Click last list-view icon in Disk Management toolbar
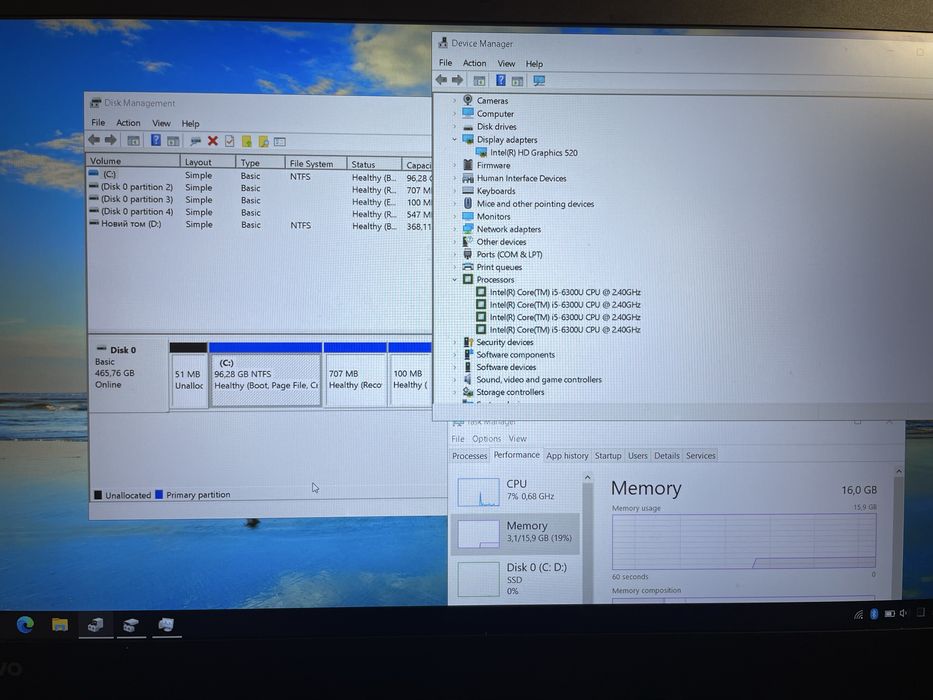 click(280, 142)
